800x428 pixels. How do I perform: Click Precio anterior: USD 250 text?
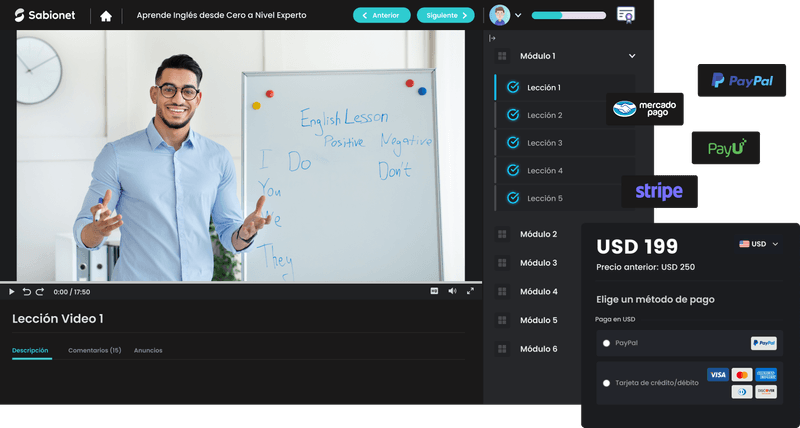click(x=645, y=267)
